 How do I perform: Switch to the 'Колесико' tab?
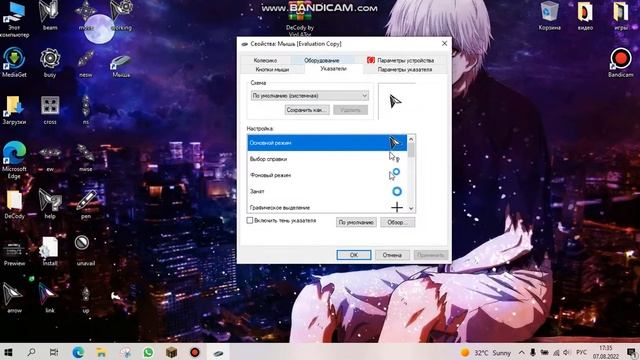pos(265,60)
